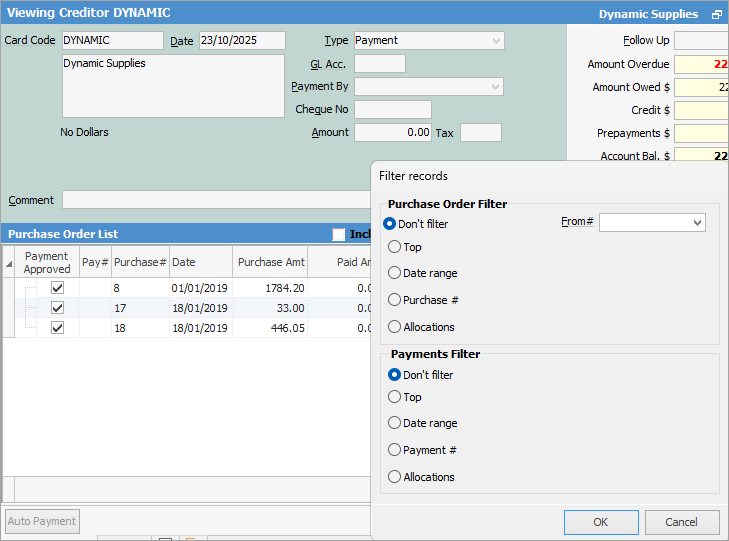Choose Date range in Purchase Order Filter

coord(395,273)
